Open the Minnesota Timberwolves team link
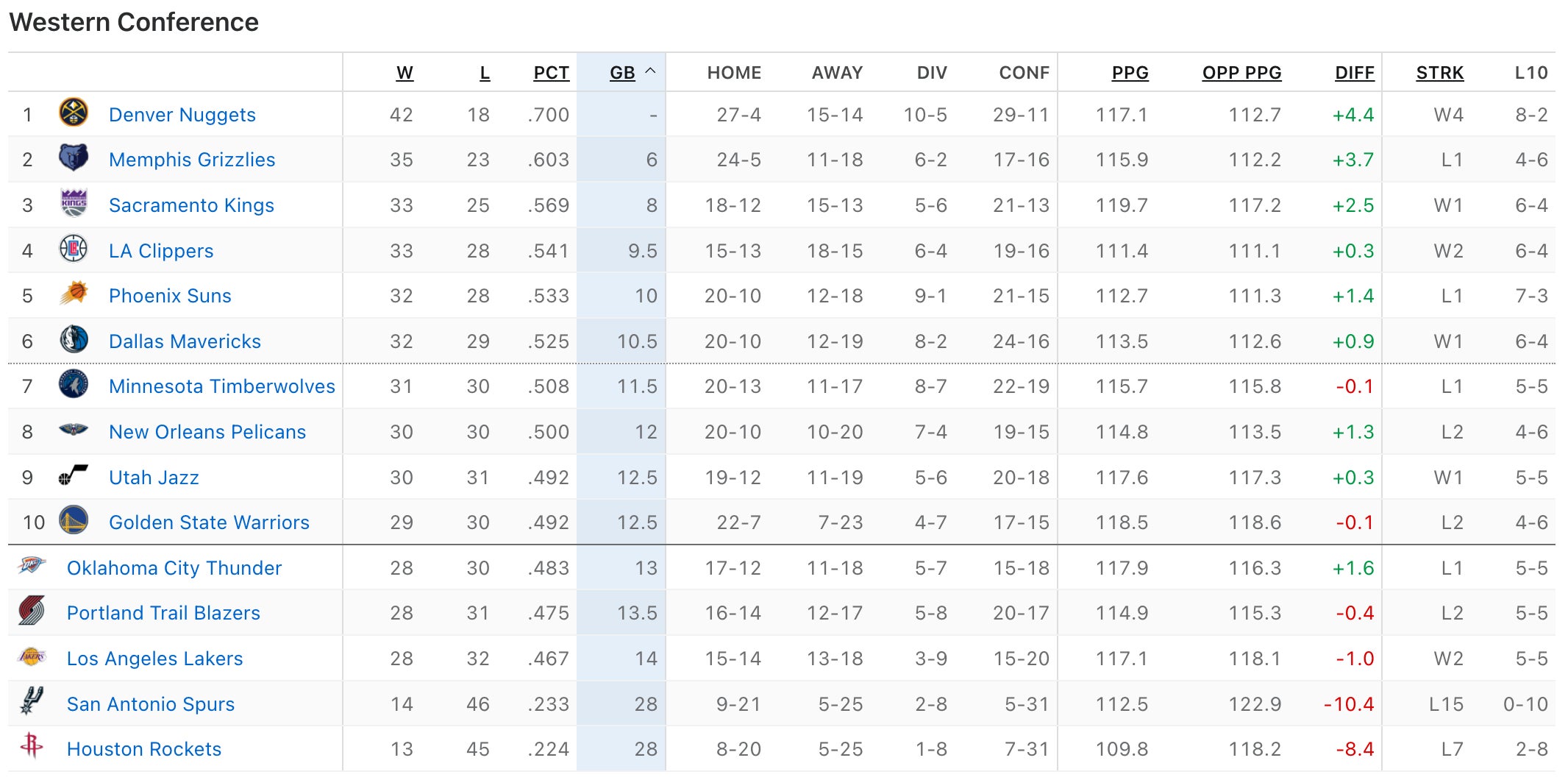Screen dimensions: 1568x780 pos(221,386)
